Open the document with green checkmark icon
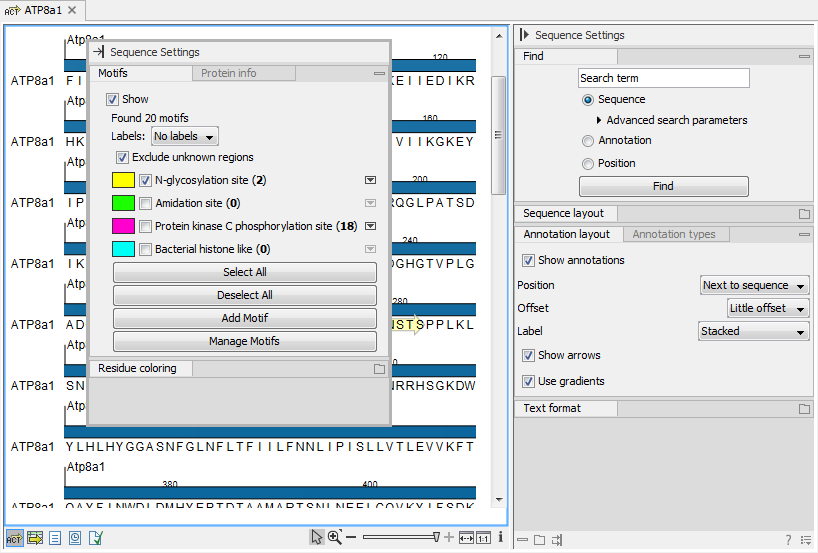Screen dimensions: 818x553 pos(96,538)
